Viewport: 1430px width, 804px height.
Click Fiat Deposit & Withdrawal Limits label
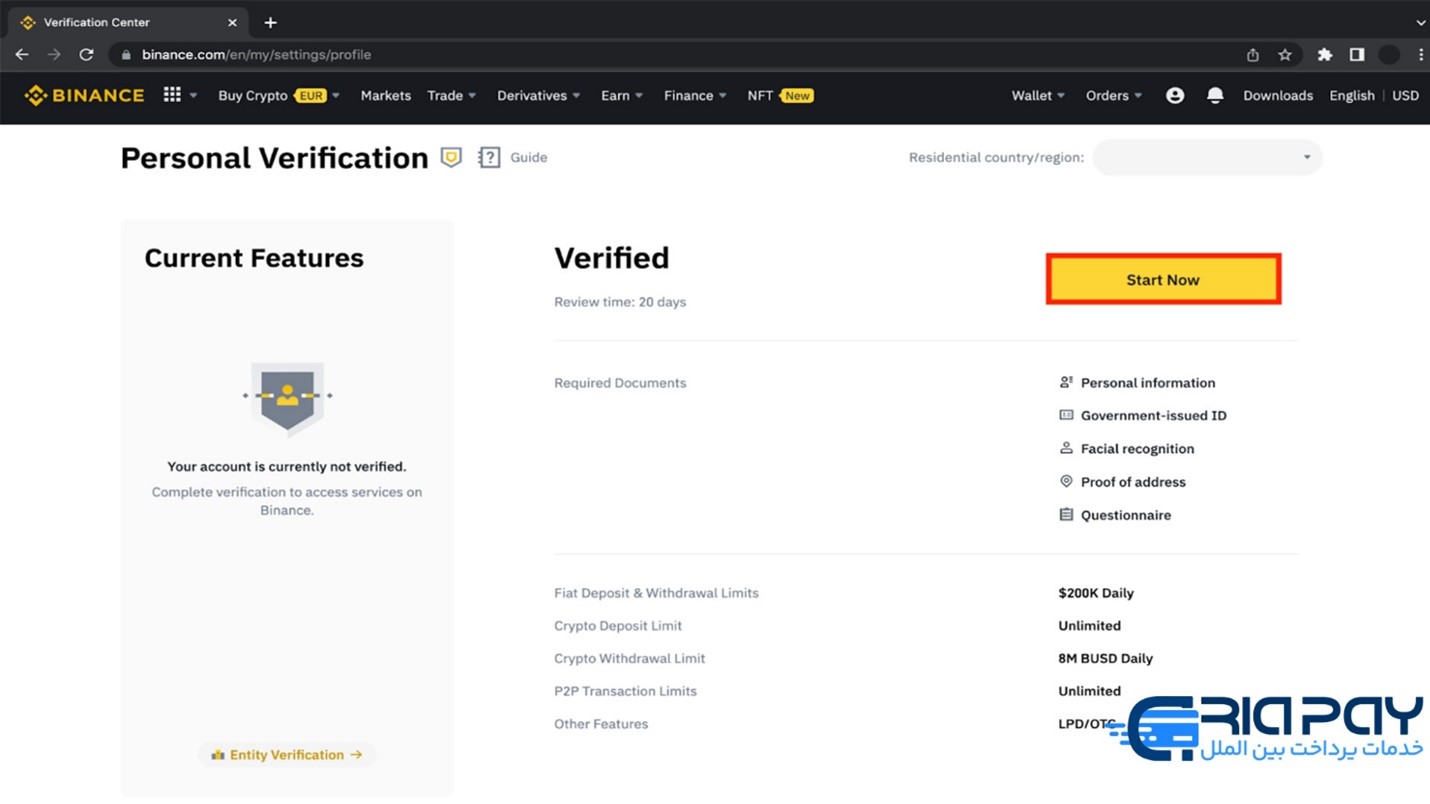(656, 592)
